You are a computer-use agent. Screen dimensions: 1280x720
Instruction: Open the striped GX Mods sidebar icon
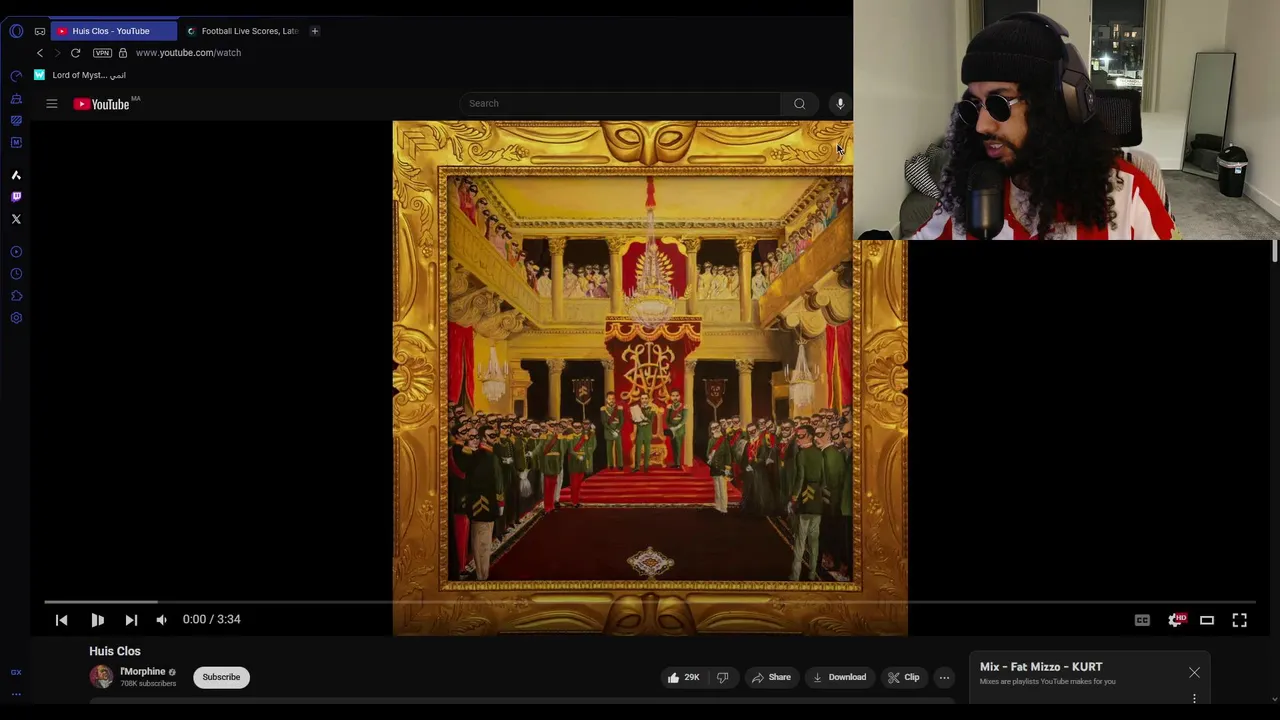[16, 120]
